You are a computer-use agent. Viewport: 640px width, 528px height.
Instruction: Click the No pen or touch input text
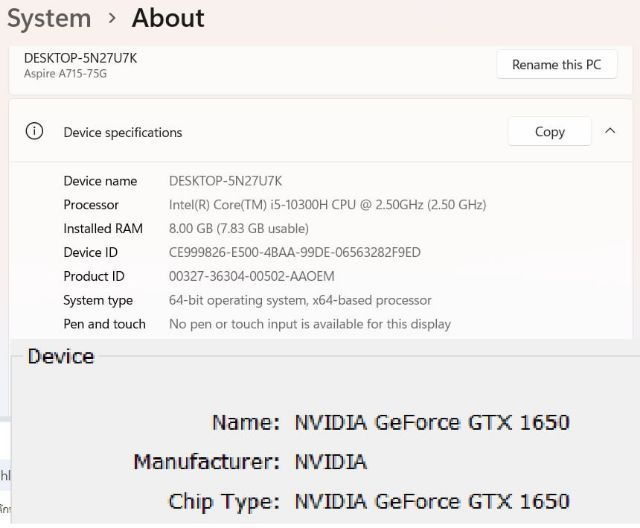(310, 324)
